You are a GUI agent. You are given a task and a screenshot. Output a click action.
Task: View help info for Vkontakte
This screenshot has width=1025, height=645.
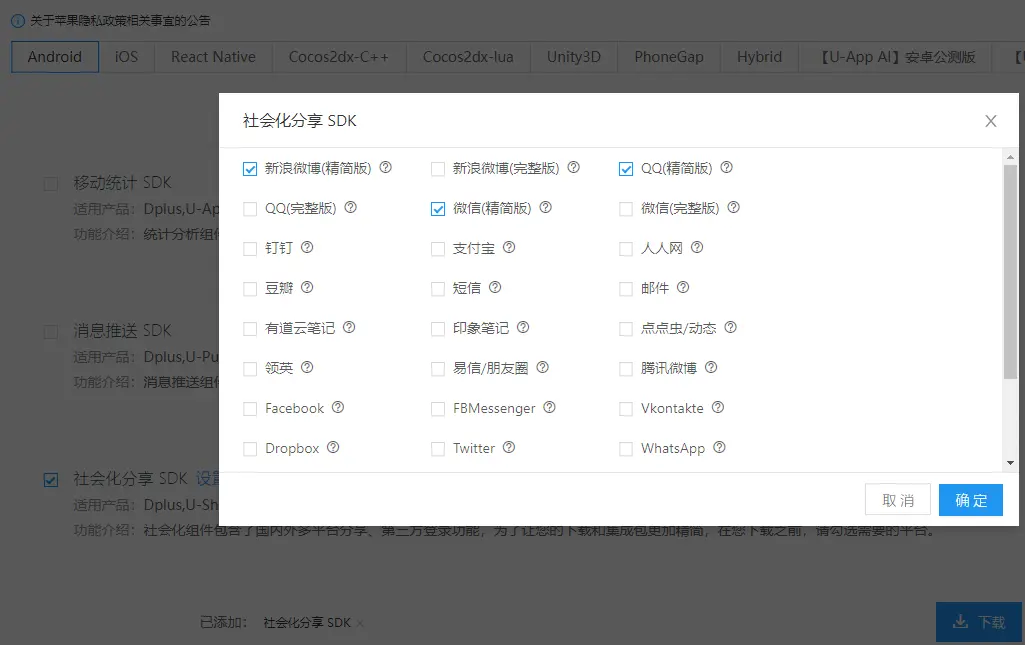[718, 407]
